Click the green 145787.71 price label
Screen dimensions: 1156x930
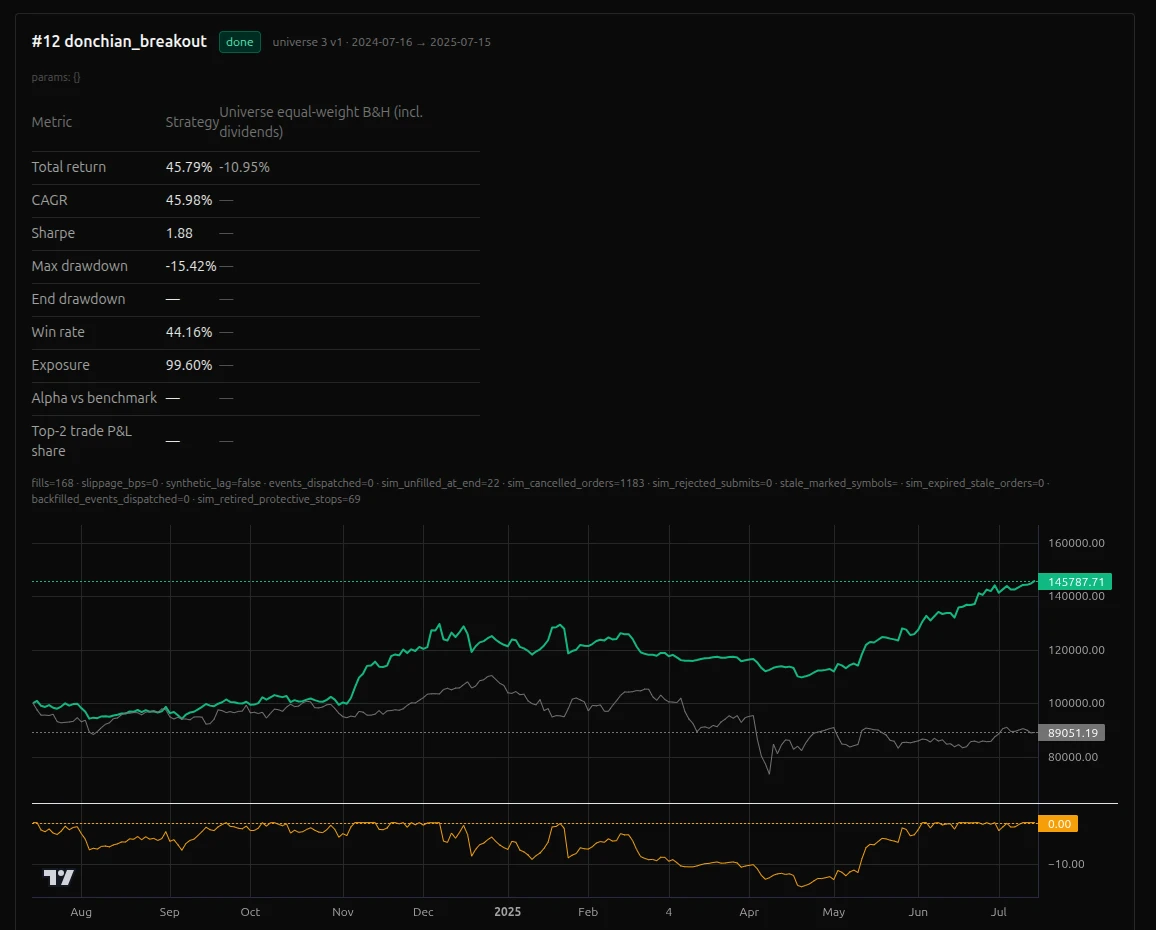click(1075, 582)
